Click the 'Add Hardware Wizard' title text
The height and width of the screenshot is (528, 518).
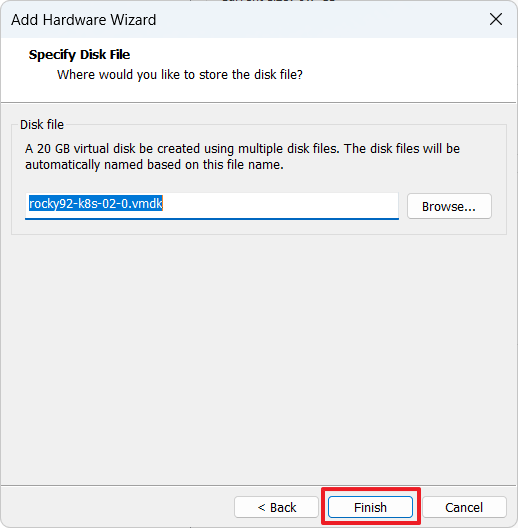coord(84,20)
